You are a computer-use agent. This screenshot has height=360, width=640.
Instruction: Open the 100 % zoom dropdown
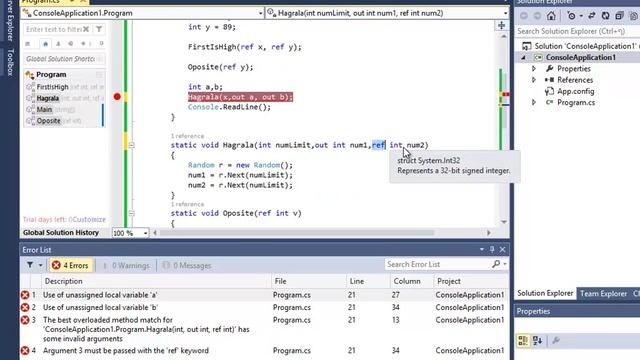(x=145, y=233)
